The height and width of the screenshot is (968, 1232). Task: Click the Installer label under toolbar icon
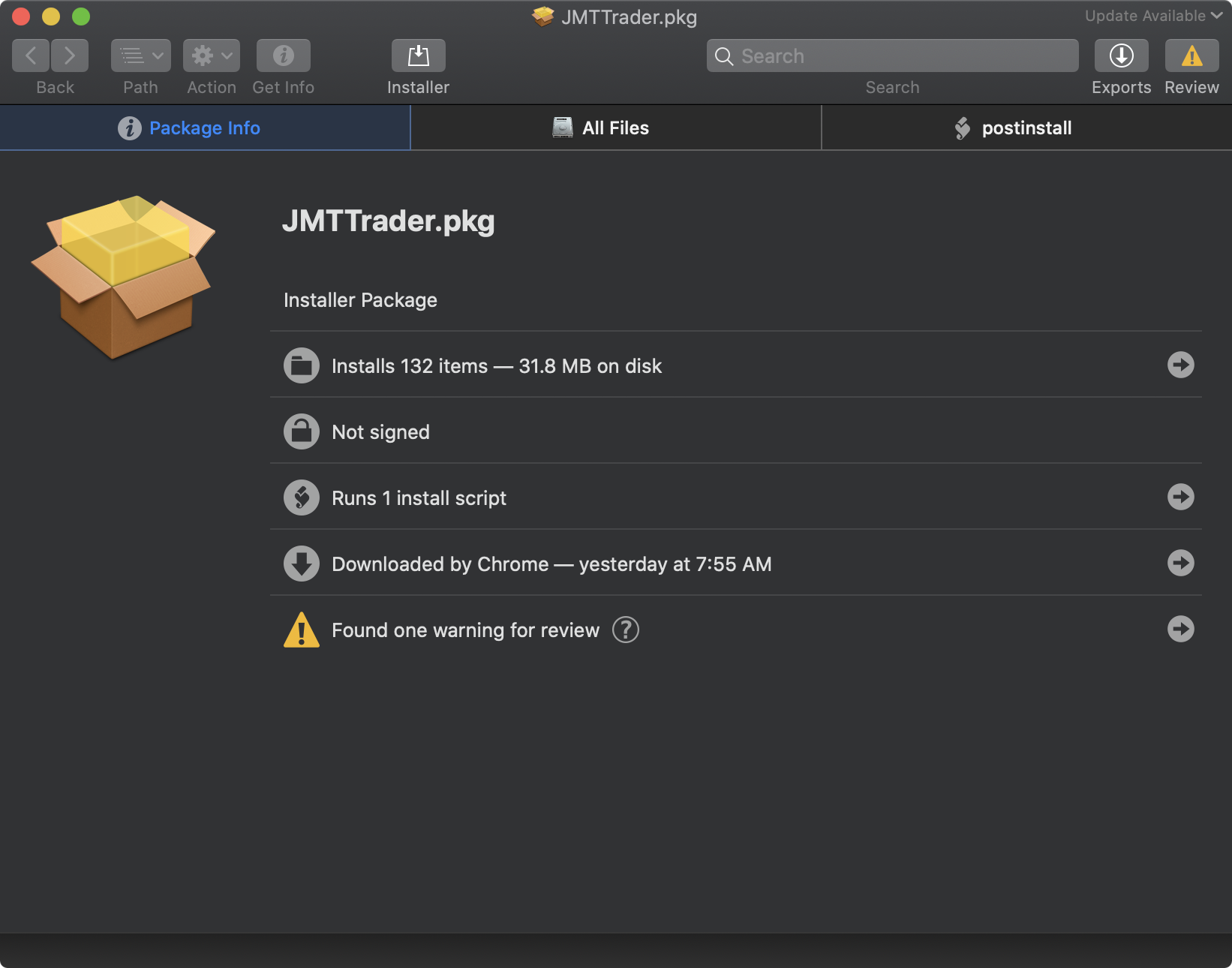pyautogui.click(x=419, y=87)
